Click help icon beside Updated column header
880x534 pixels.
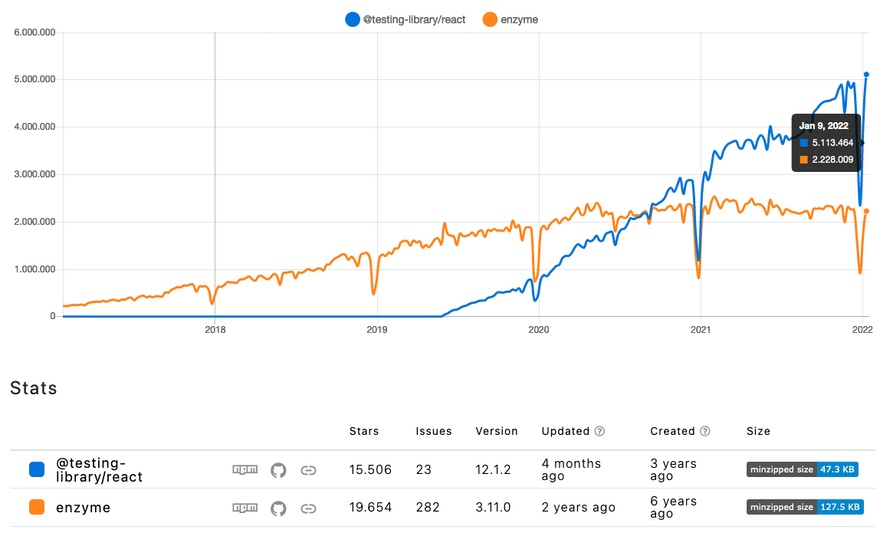(600, 432)
